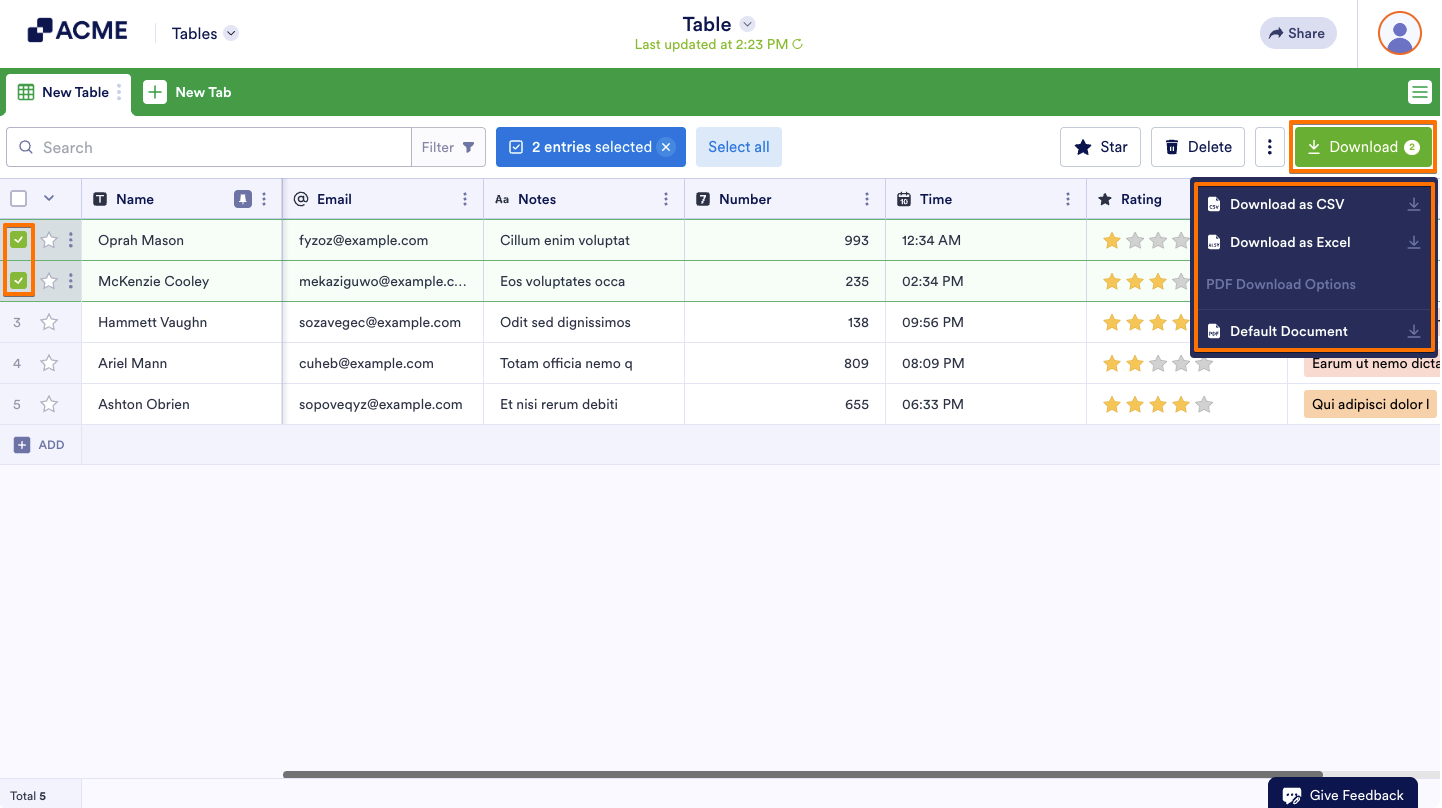Click the 'Qui adipisci dolor' tag
The width and height of the screenshot is (1442, 808).
point(1371,404)
